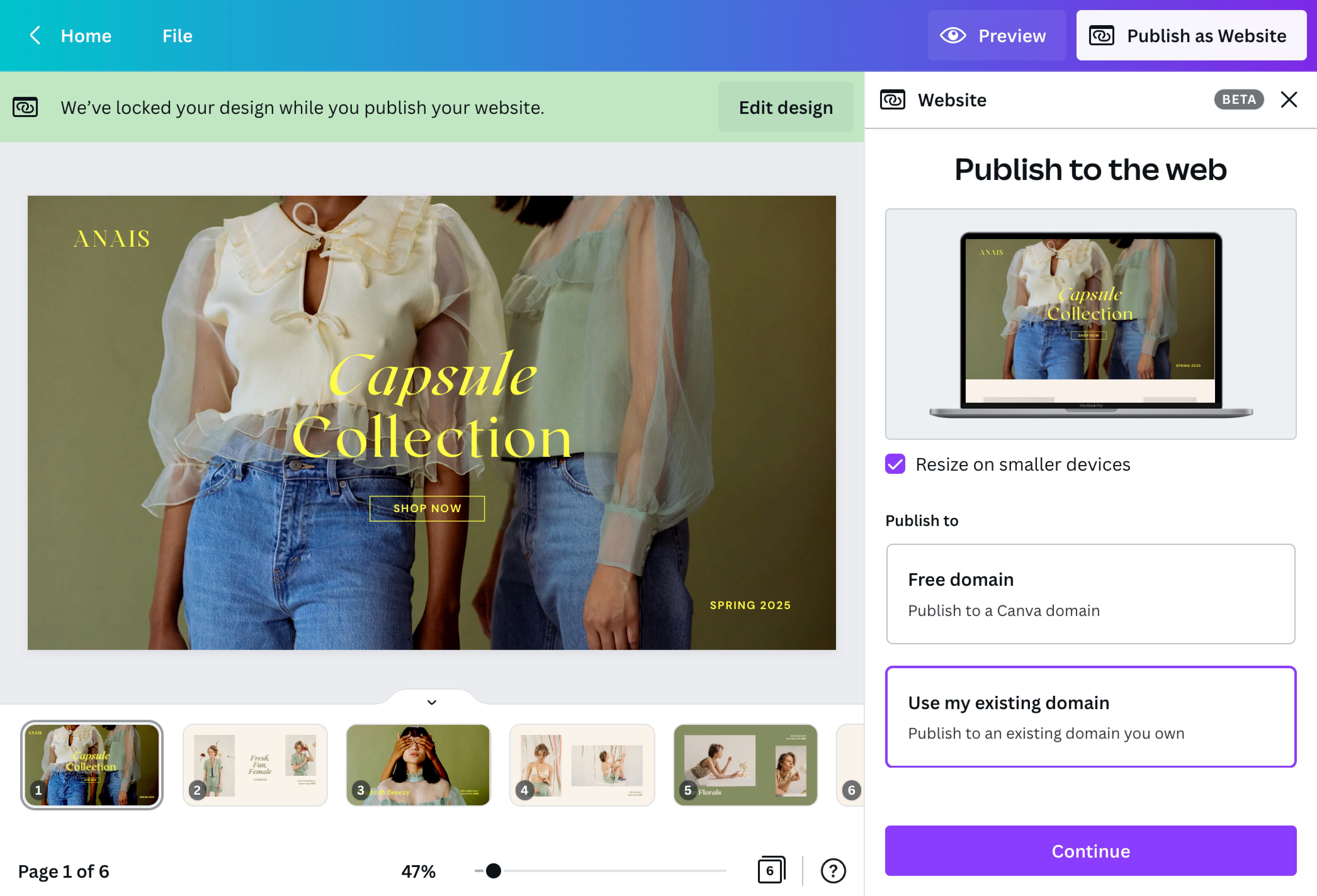Open the File menu

tap(178, 36)
